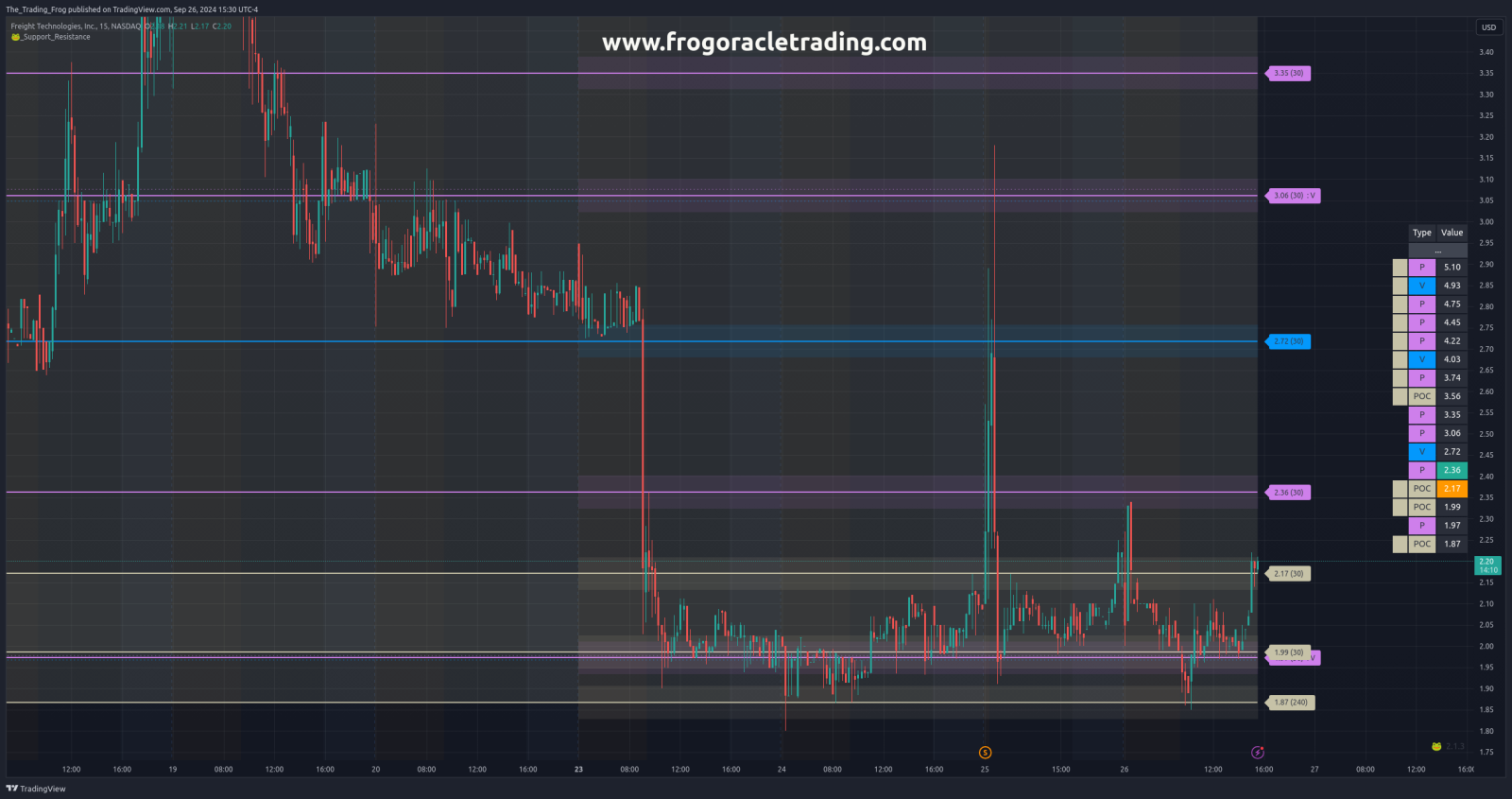Click table value 1.99
Image resolution: width=1512 pixels, height=799 pixels.
point(1452,507)
